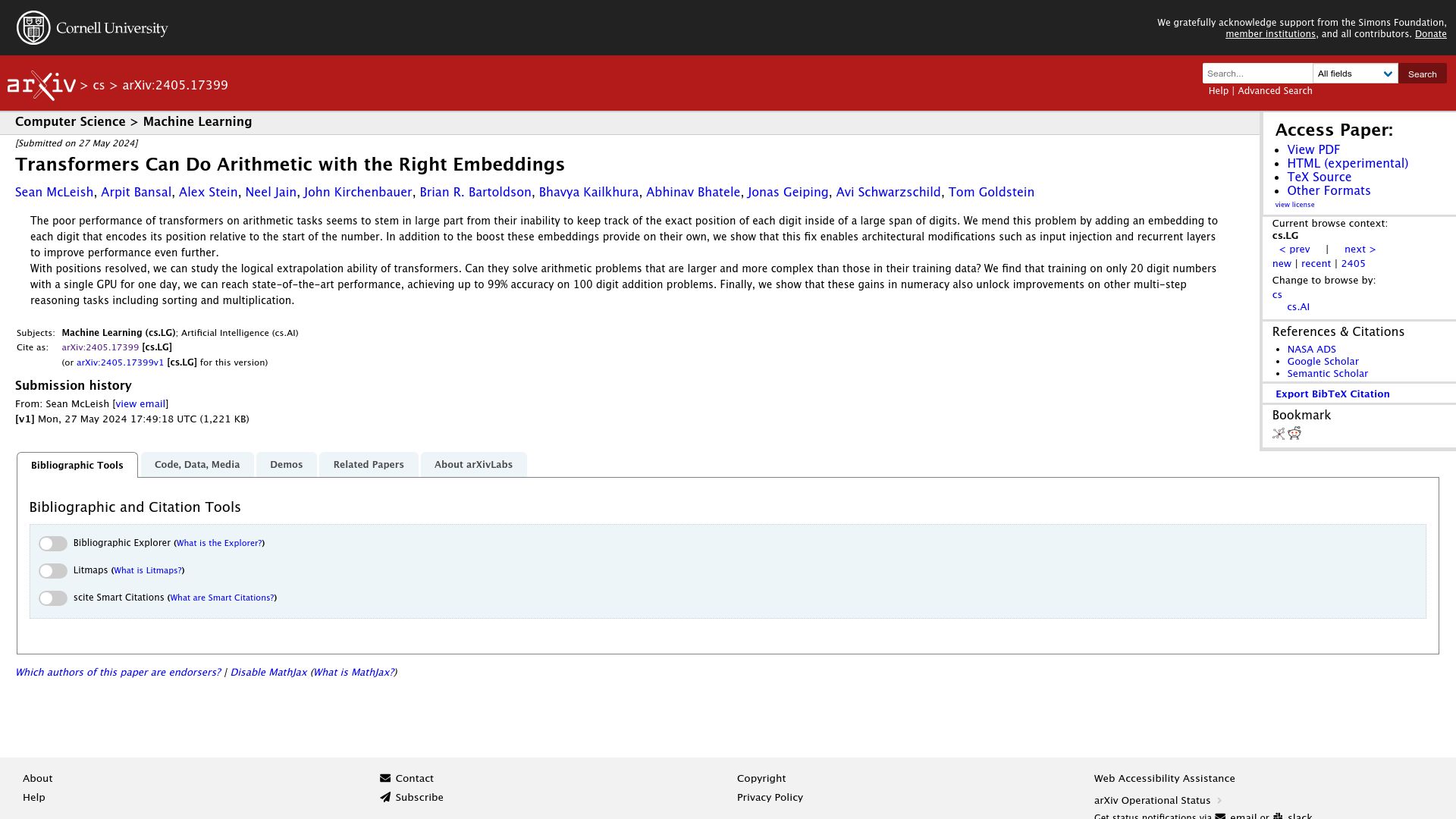The width and height of the screenshot is (1456, 819).
Task: Open arXiv:2405.17399v1 version link
Action: [x=120, y=362]
